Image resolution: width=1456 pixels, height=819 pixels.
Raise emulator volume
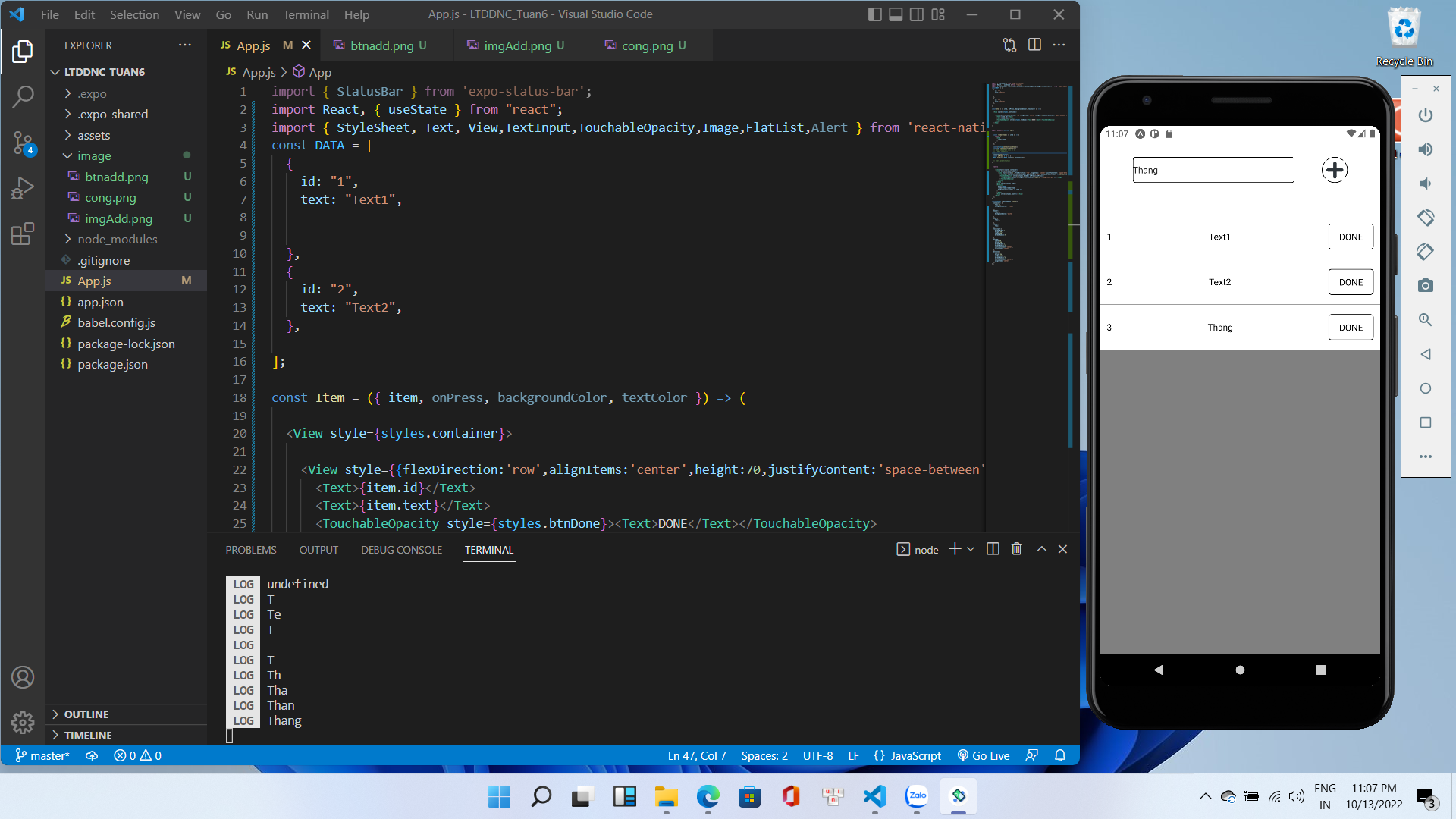(x=1426, y=149)
